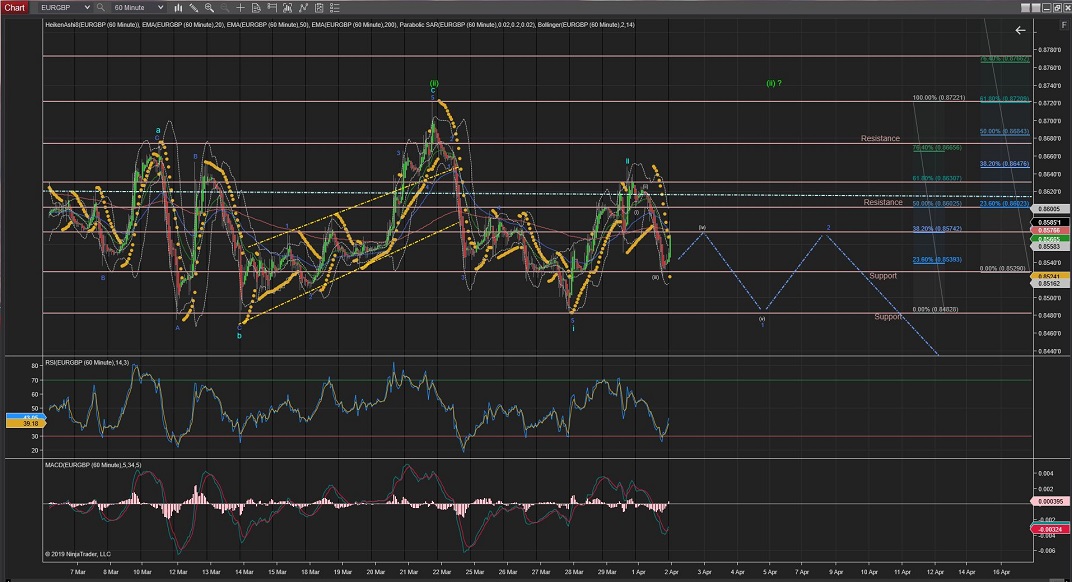Image resolution: width=1072 pixels, height=582 pixels.
Task: Open the 60 Minute interval selector dropdown
Action: [138, 8]
